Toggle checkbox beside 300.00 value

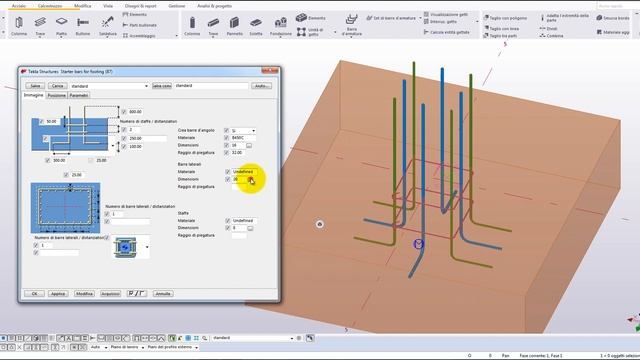coord(48,160)
